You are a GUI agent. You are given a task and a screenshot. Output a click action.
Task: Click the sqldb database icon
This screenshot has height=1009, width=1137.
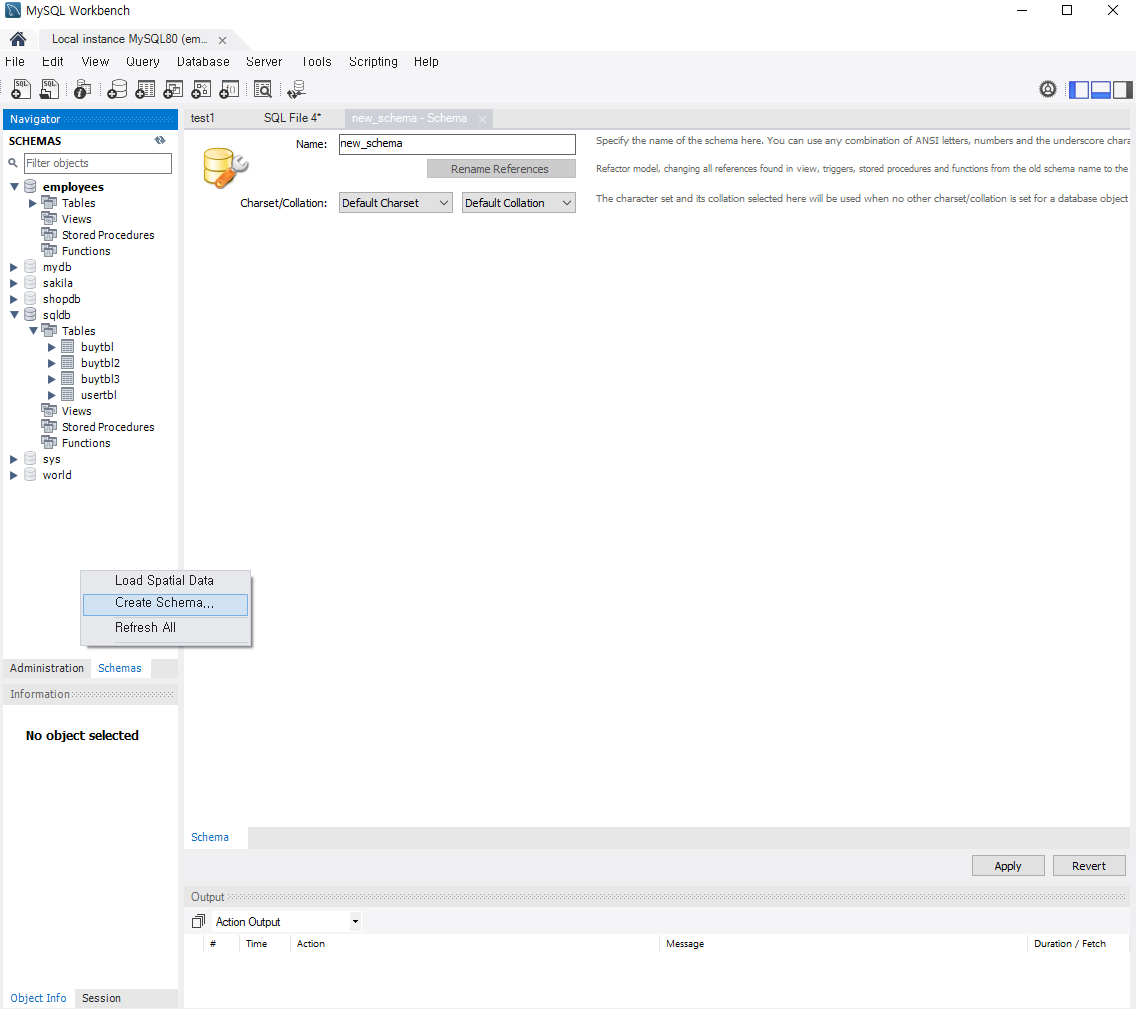(x=30, y=315)
